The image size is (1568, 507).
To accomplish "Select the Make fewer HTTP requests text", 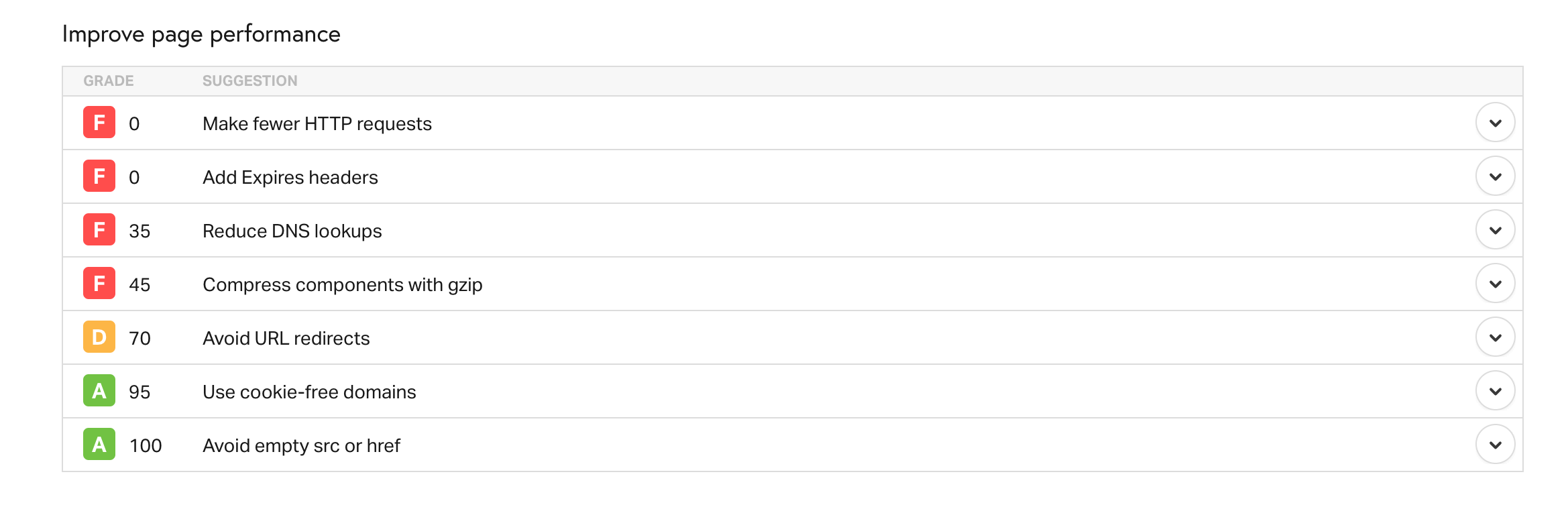I will coord(317,124).
